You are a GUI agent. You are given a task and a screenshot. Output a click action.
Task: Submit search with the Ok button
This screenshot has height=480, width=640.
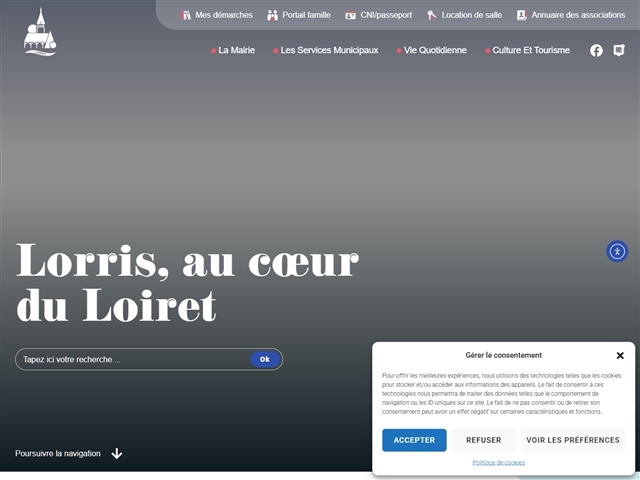click(265, 360)
